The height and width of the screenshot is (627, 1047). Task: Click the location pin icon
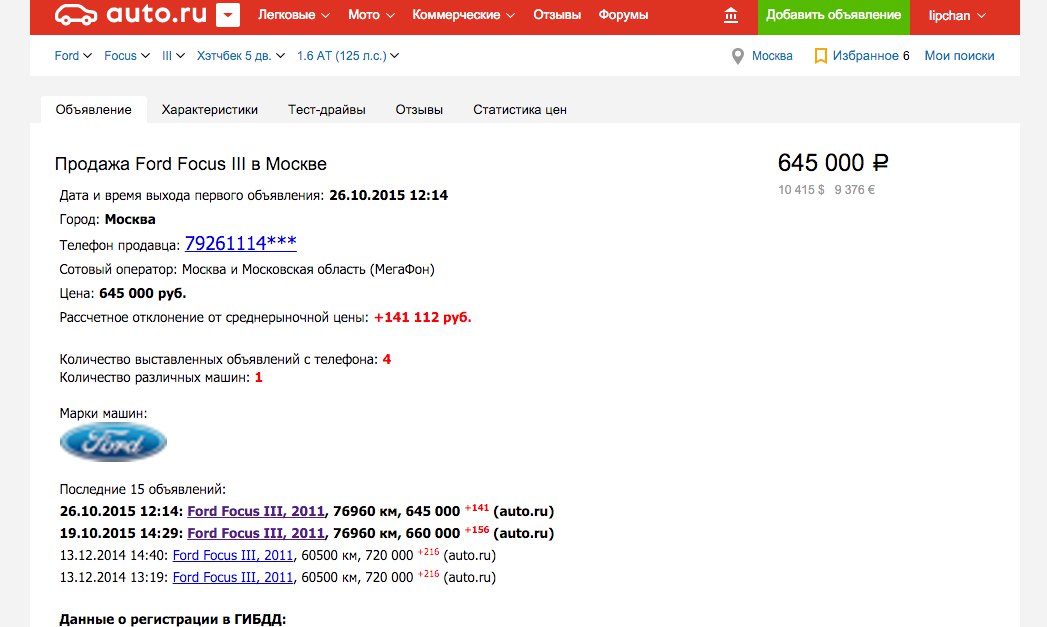tap(737, 56)
